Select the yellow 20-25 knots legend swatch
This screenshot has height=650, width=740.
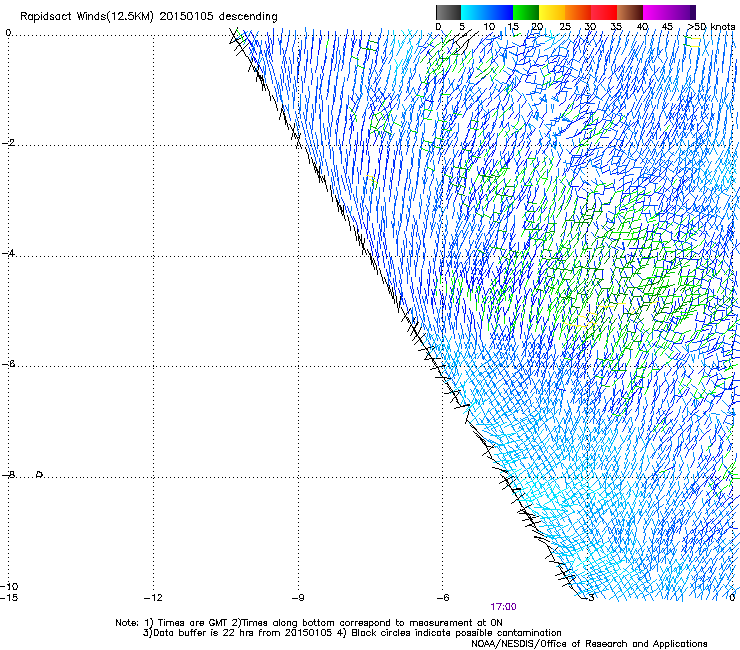coord(552,12)
